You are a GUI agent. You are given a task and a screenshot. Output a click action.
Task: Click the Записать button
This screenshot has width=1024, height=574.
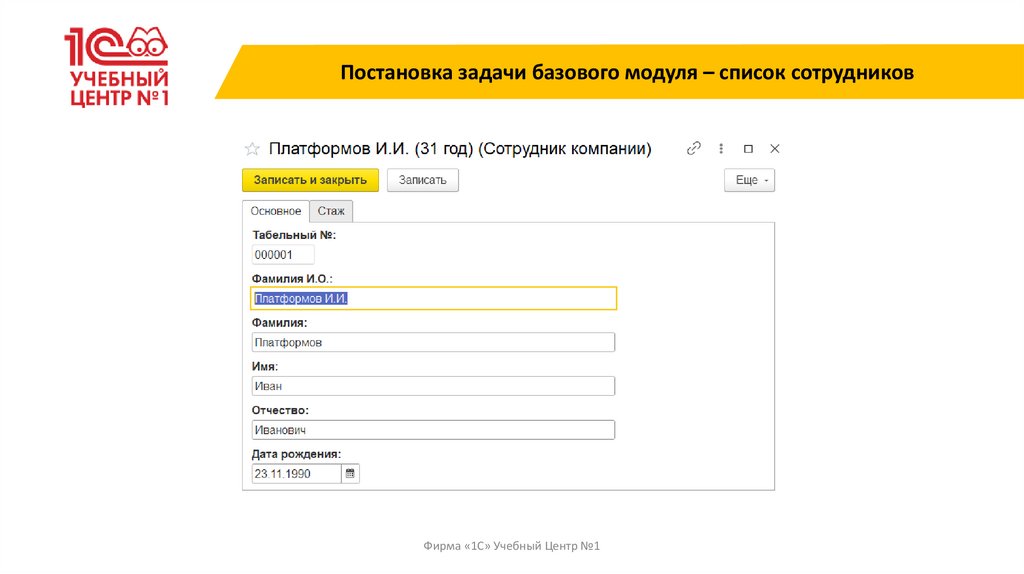422,180
